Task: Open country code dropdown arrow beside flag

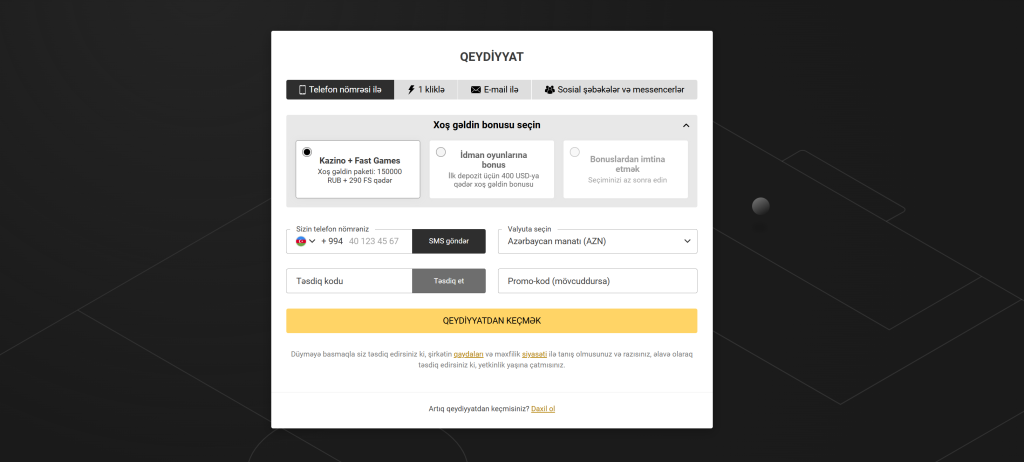Action: [313, 241]
